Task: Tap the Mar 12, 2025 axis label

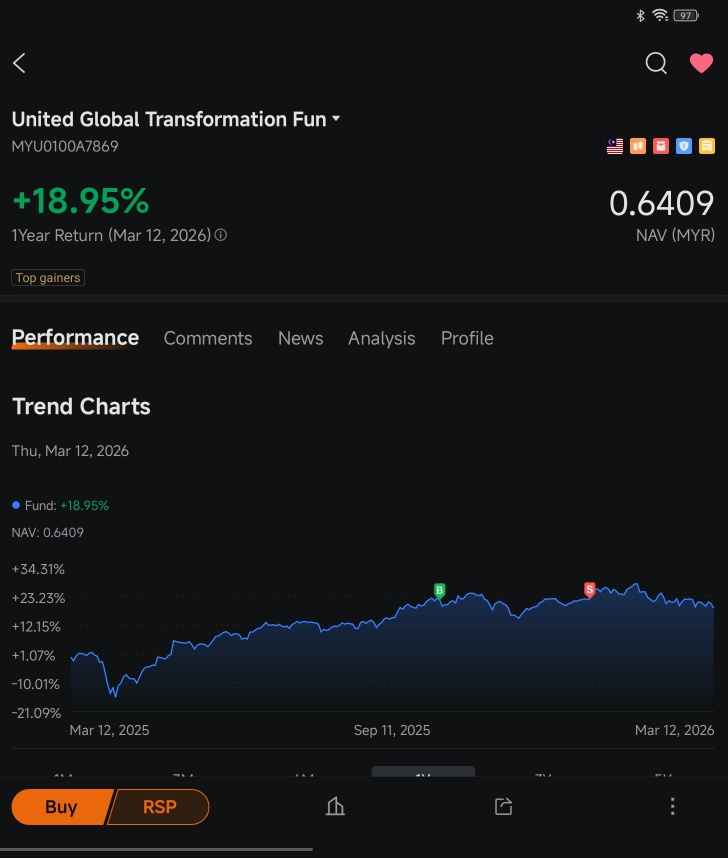Action: pyautogui.click(x=109, y=730)
